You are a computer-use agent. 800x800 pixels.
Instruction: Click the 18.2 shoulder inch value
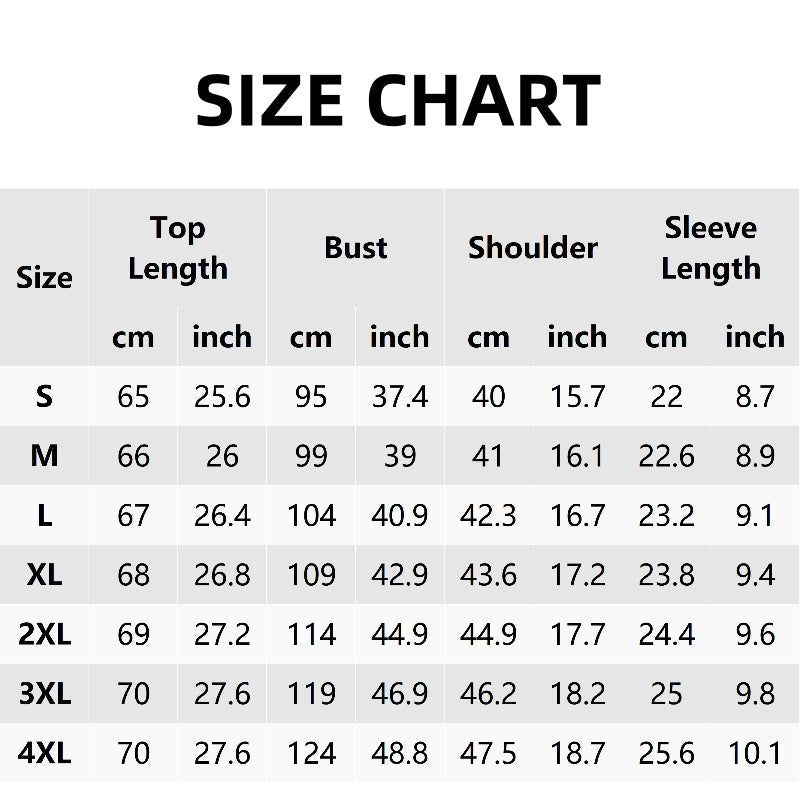click(x=578, y=694)
